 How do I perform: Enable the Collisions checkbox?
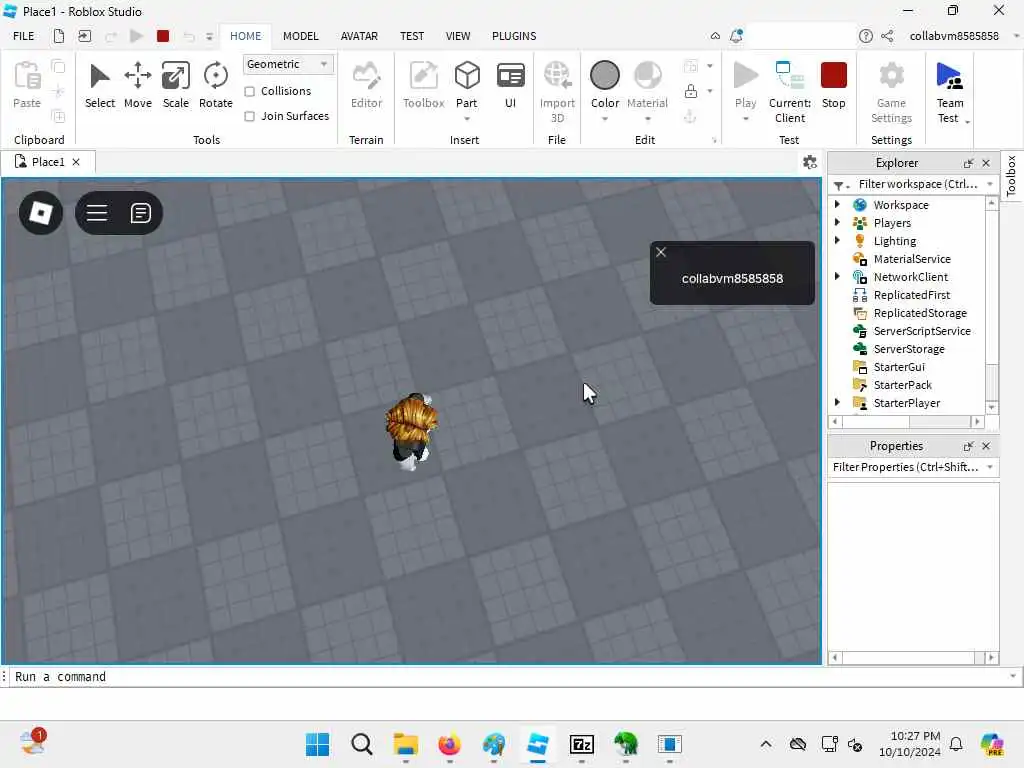pos(249,91)
